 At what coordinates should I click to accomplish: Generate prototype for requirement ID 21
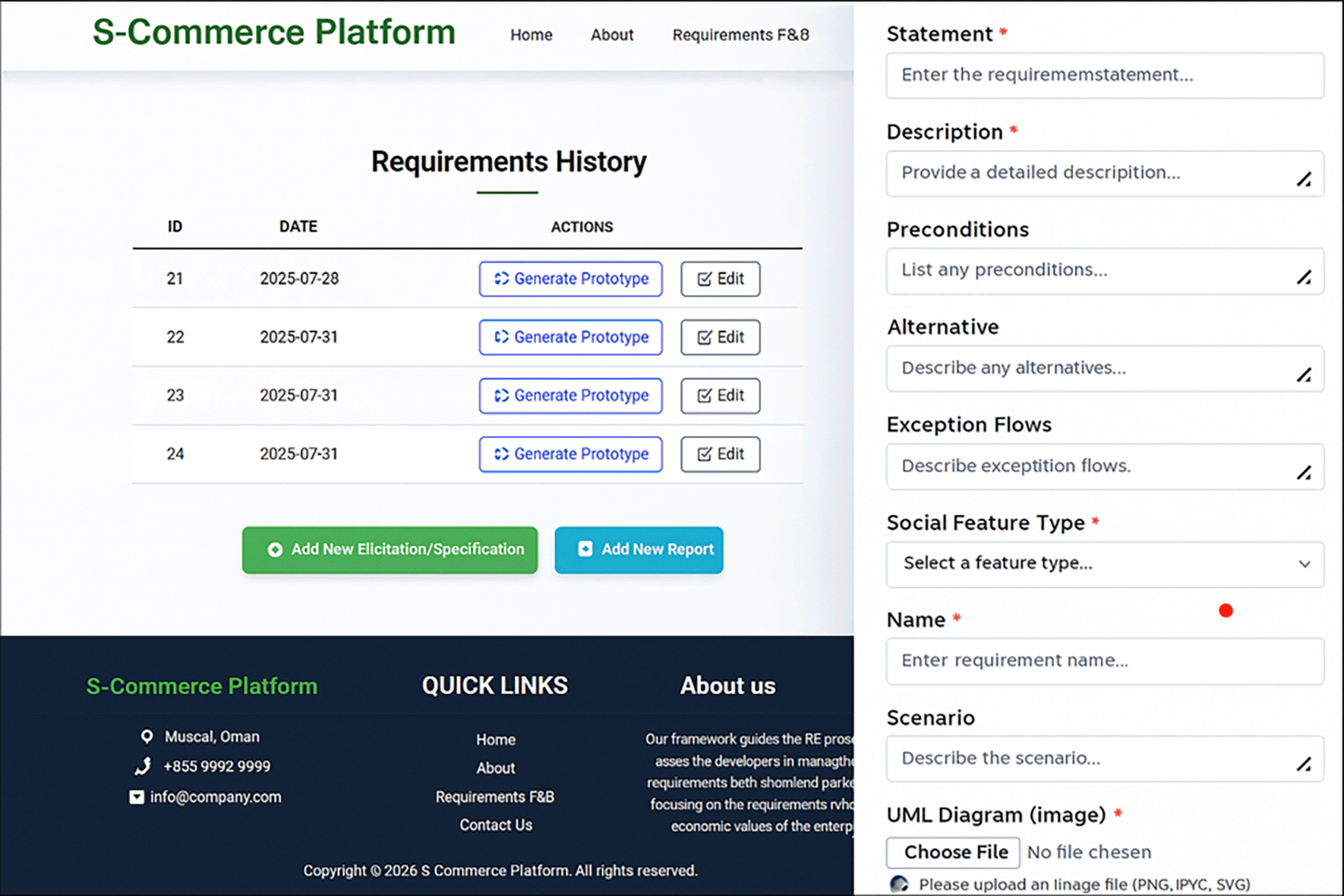pos(570,279)
